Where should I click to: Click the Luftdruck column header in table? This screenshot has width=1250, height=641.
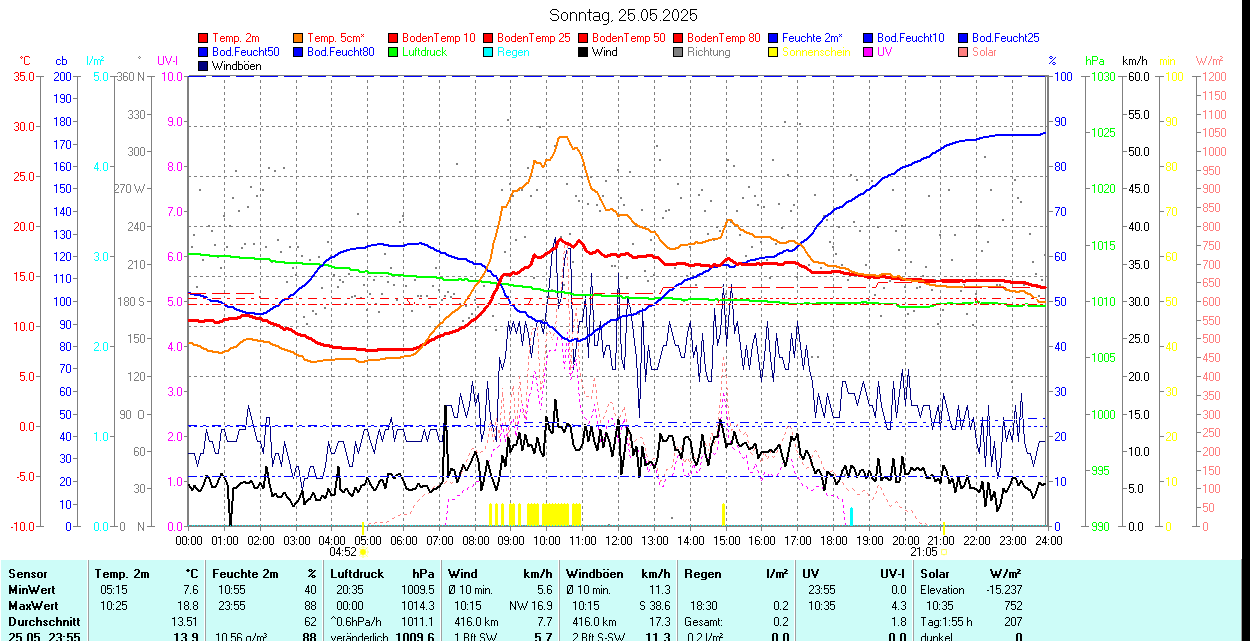pos(357,574)
